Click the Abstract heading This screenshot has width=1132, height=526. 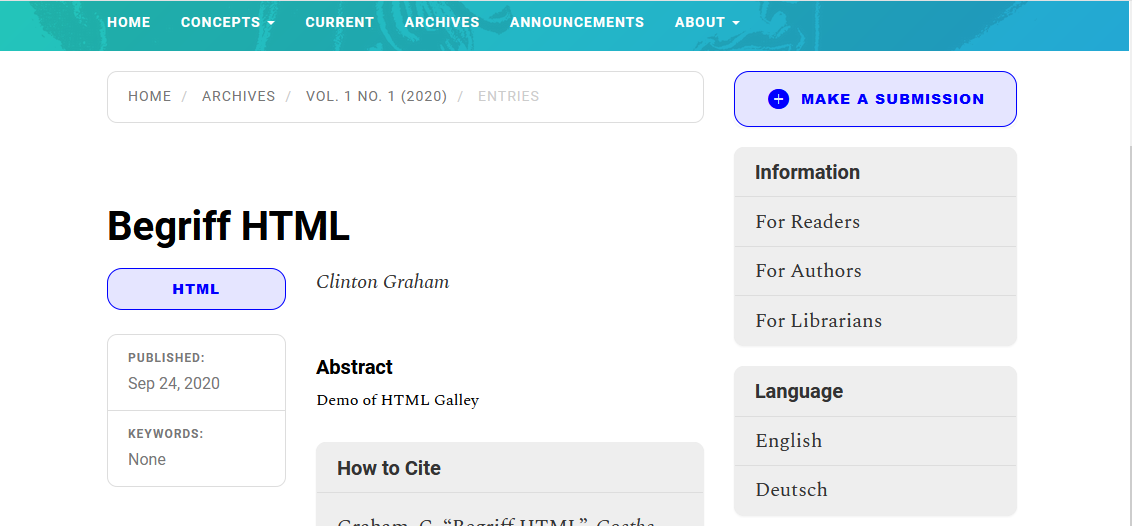click(354, 367)
